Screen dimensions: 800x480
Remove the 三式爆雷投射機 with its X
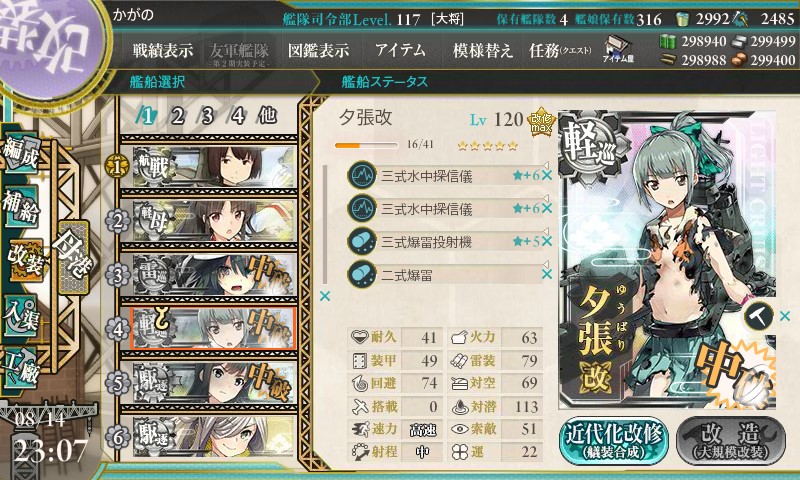pyautogui.click(x=547, y=241)
